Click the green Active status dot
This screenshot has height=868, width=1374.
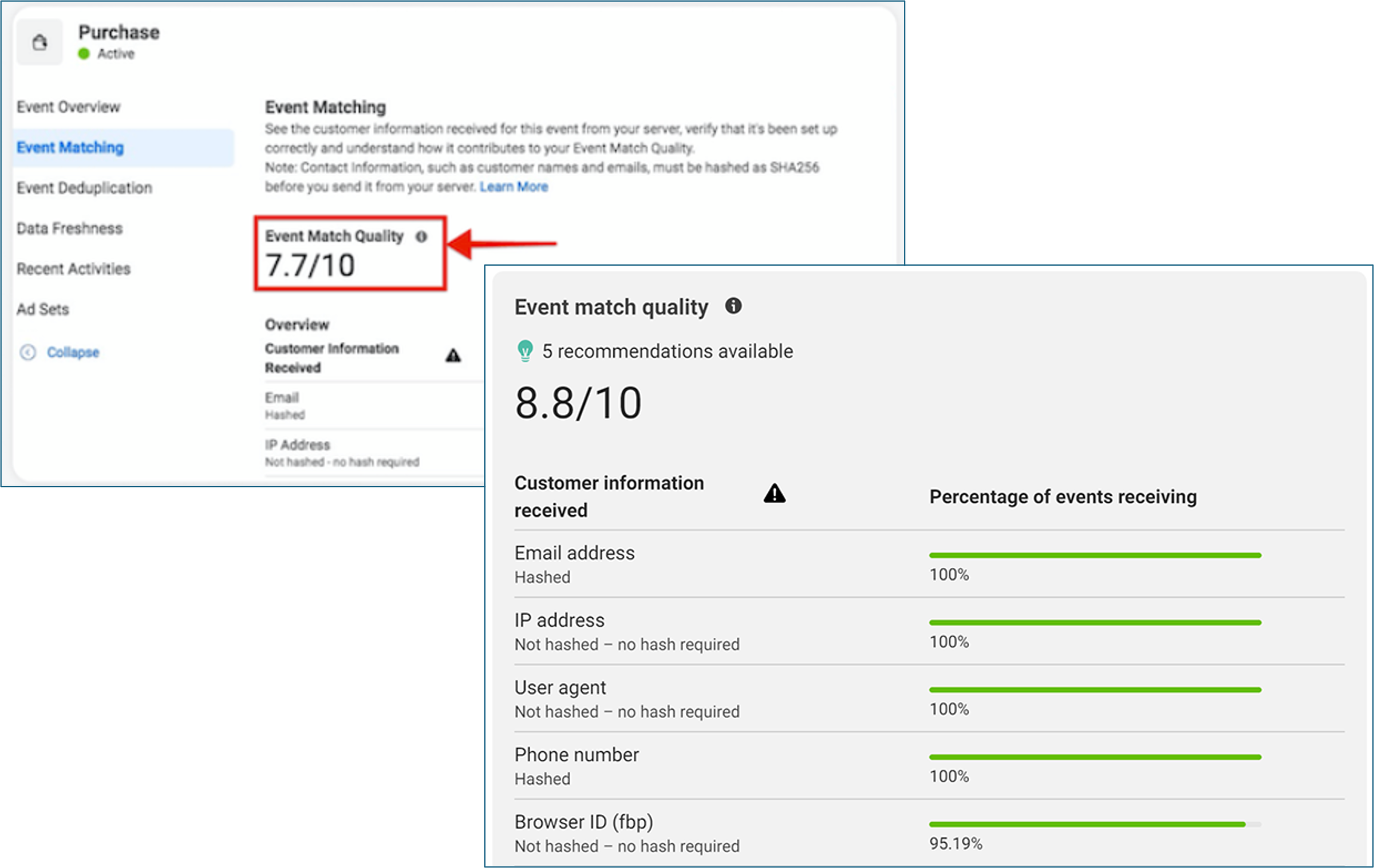[84, 54]
